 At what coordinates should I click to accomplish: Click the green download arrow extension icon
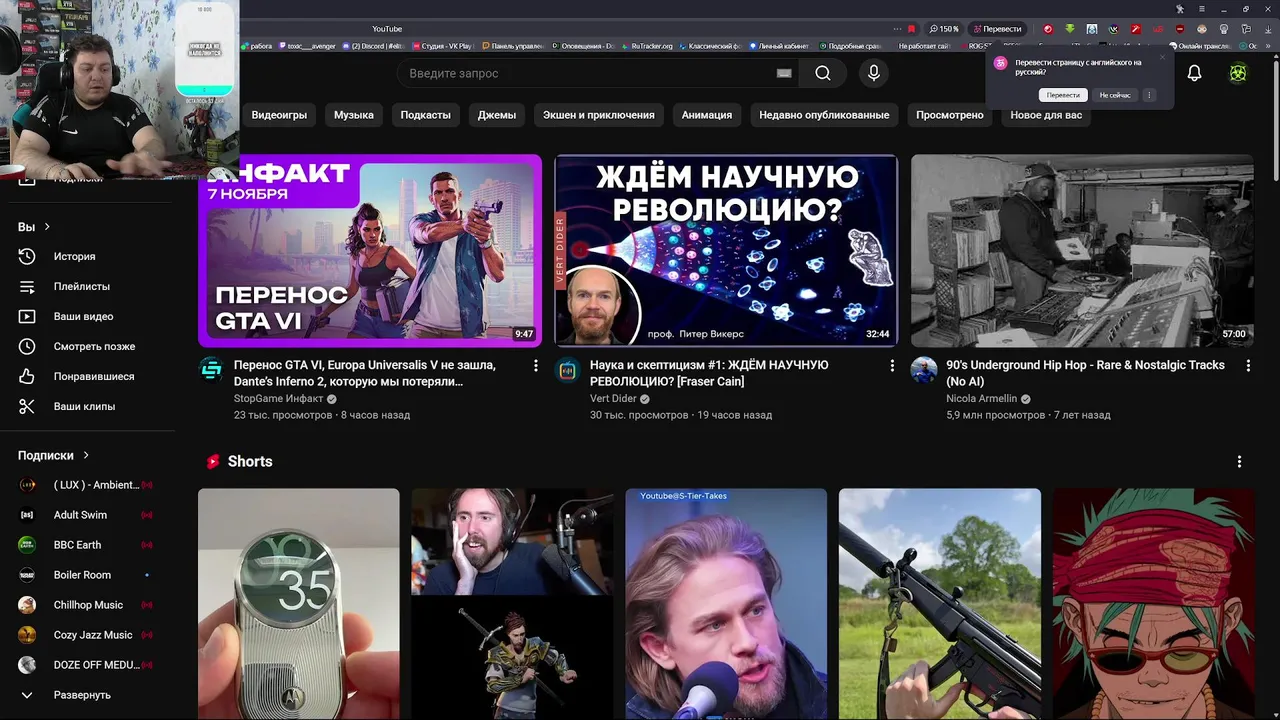coord(1070,29)
